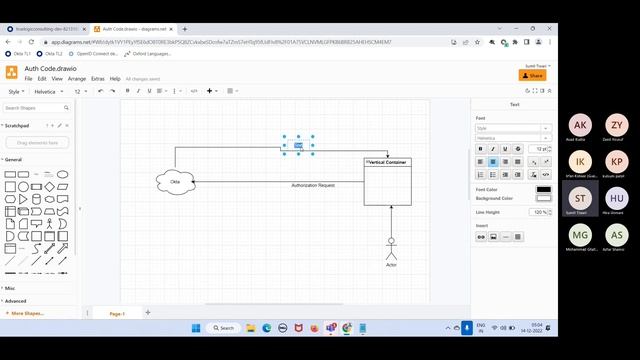Click the orange Share button
Viewport: 640px width, 360px height.
(532, 76)
